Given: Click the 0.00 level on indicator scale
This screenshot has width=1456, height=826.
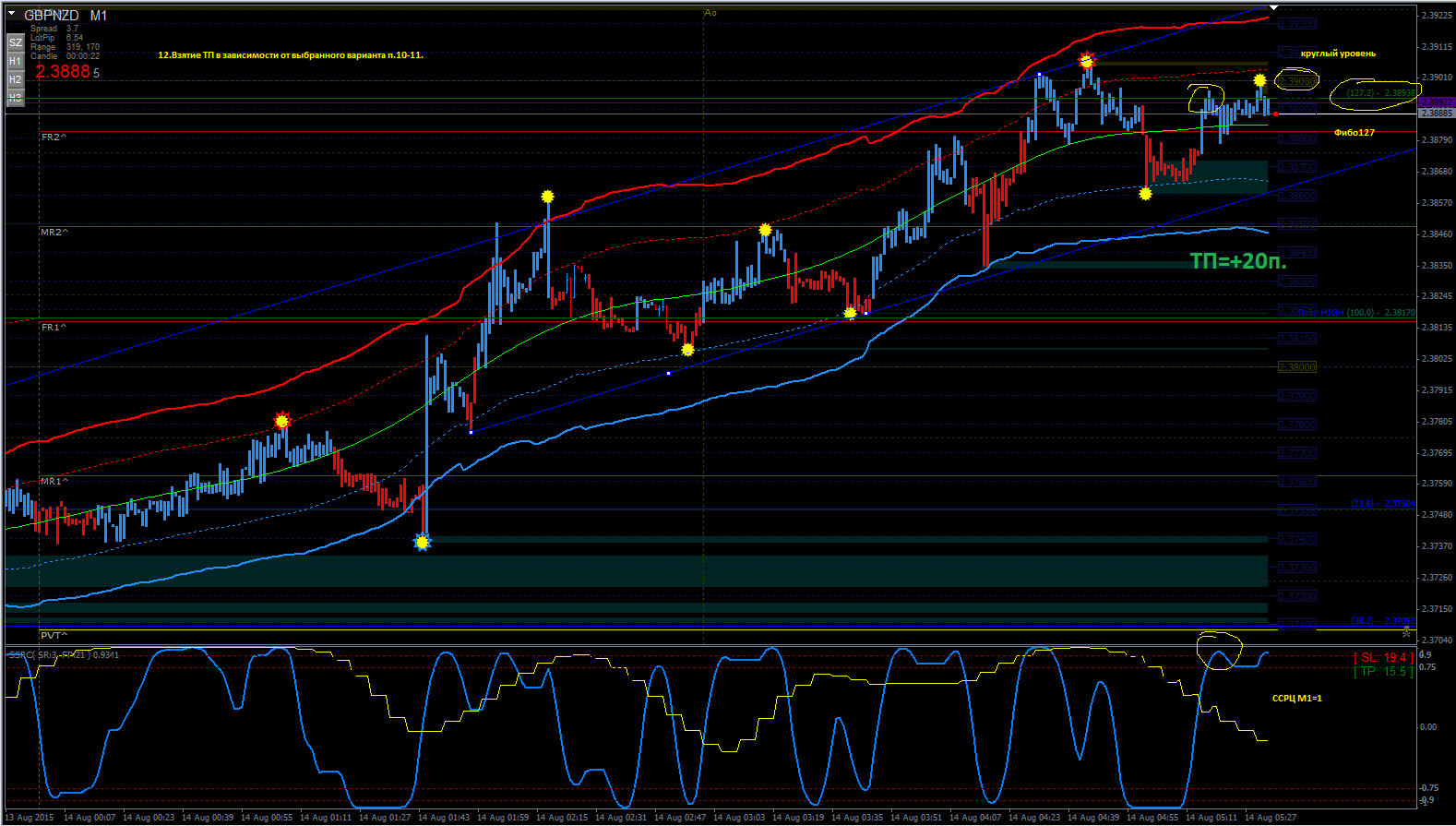Looking at the screenshot, I should pyautogui.click(x=1427, y=727).
